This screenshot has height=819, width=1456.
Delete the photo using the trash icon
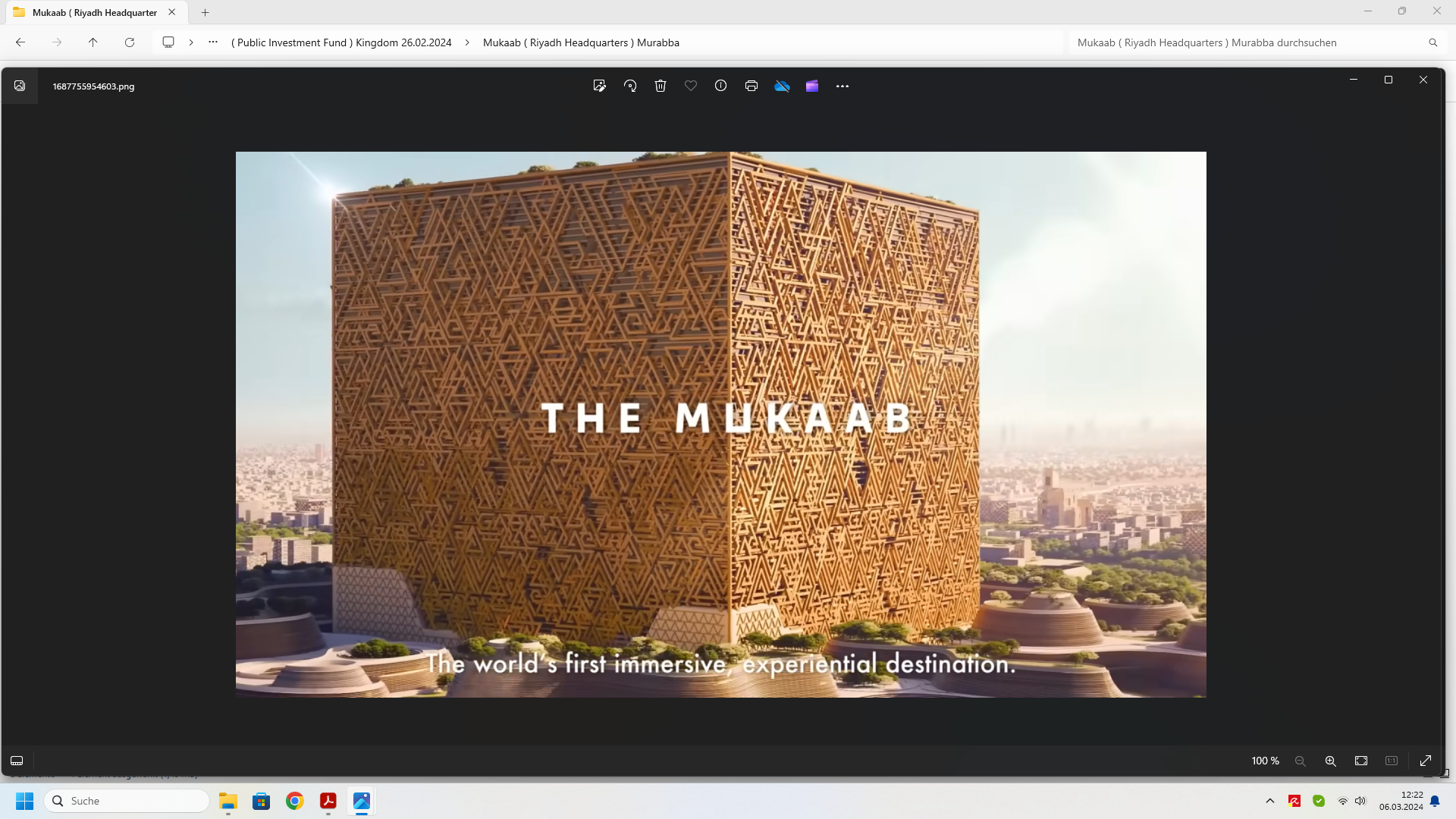coord(661,86)
